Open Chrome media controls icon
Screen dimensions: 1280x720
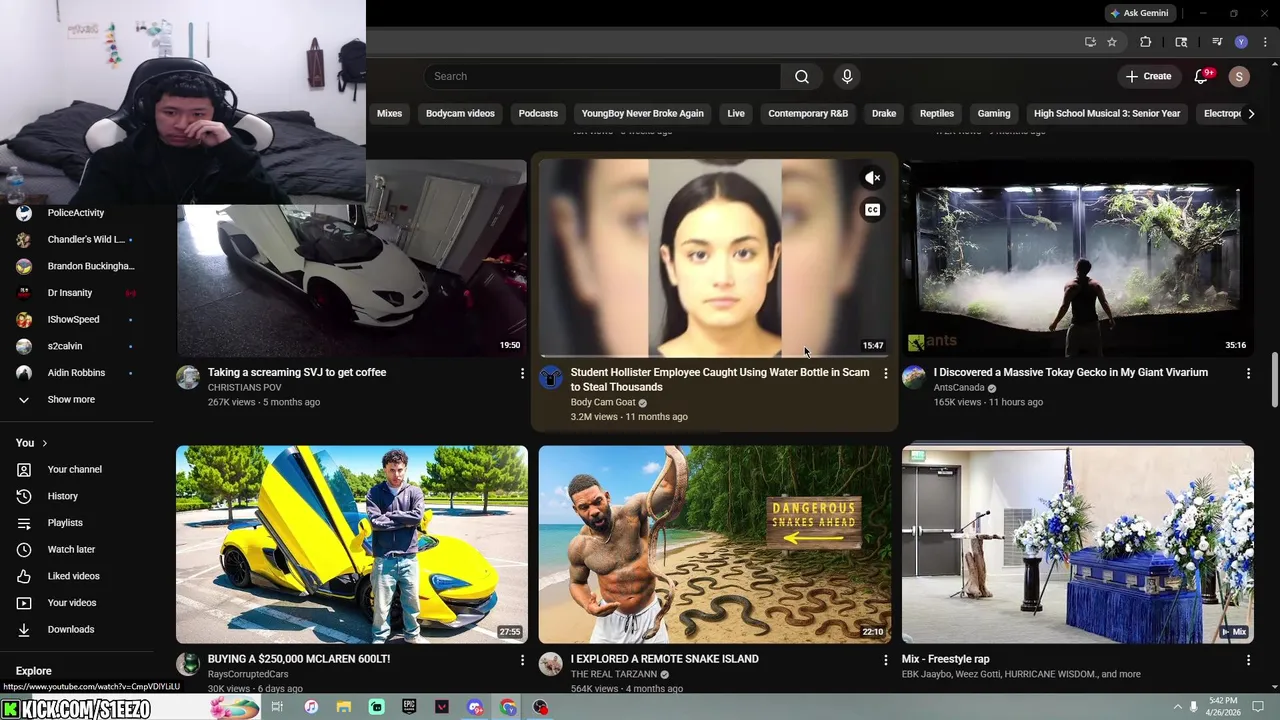(1217, 42)
